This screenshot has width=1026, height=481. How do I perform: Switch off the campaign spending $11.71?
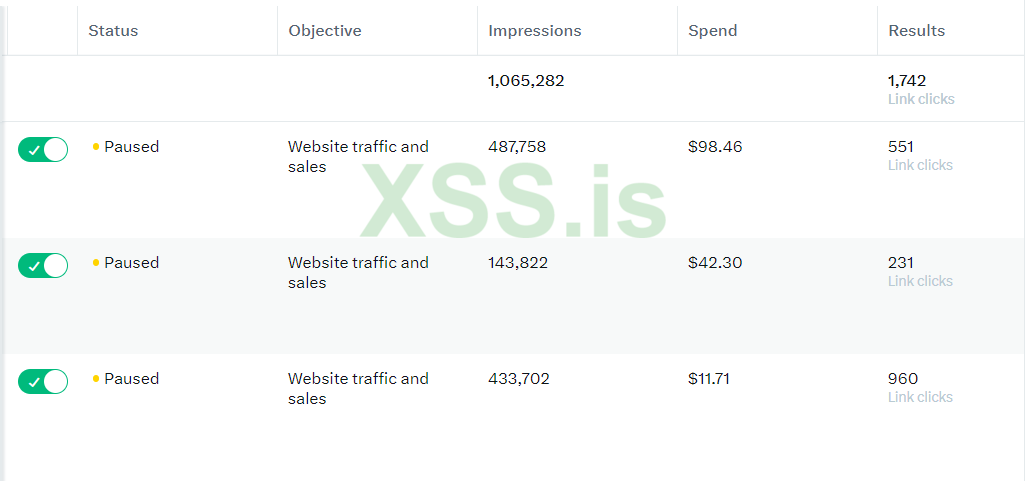click(x=43, y=381)
